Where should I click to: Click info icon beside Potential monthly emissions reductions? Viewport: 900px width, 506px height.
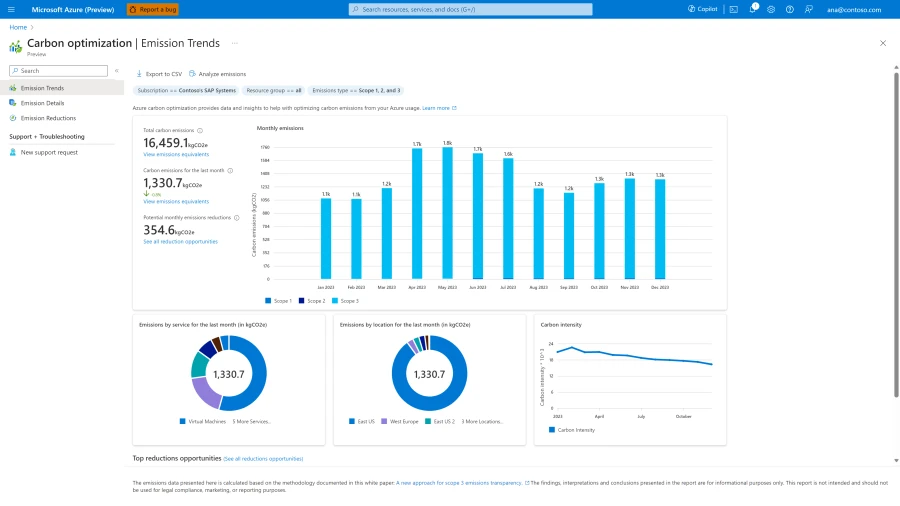236,217
